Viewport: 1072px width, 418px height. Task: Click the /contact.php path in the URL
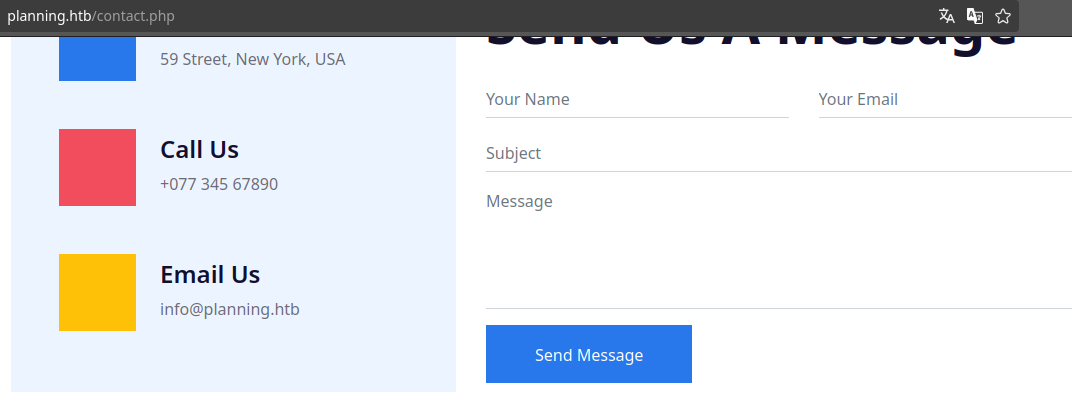[132, 17]
